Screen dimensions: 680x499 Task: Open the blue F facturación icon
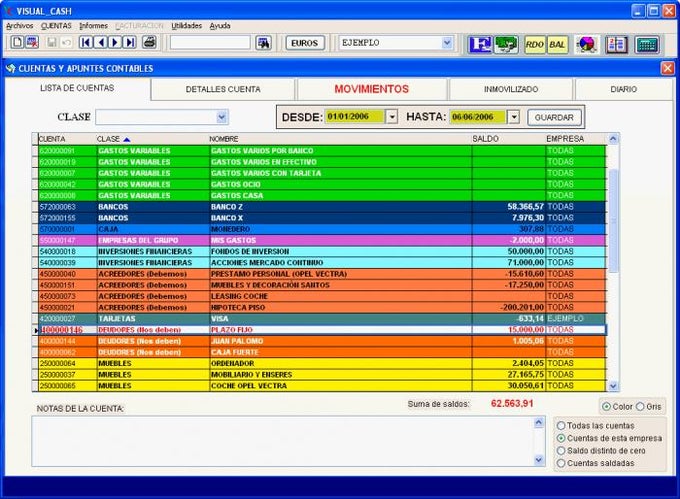tap(480, 44)
